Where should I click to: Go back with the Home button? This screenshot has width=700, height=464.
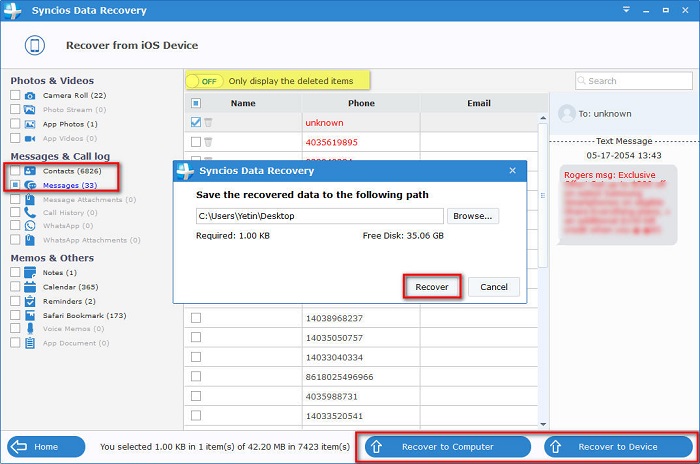(x=46, y=447)
